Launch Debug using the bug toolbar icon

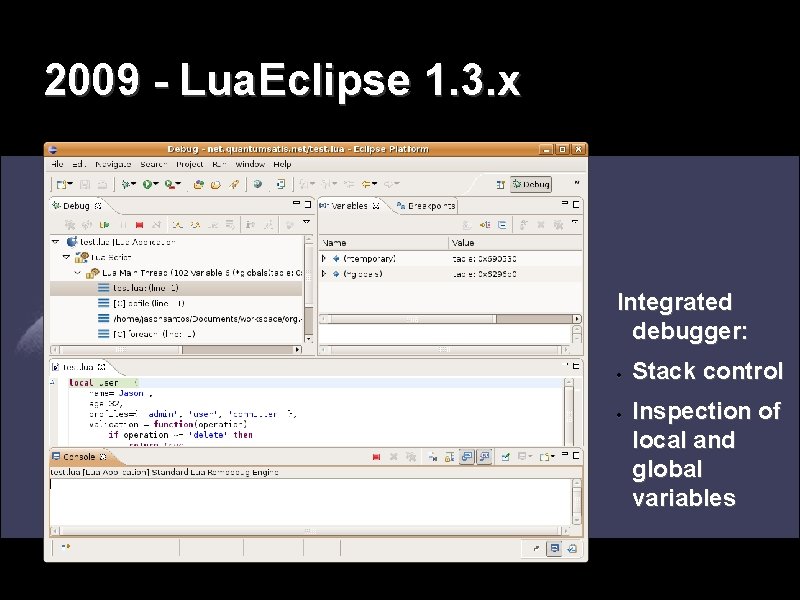coord(126,184)
